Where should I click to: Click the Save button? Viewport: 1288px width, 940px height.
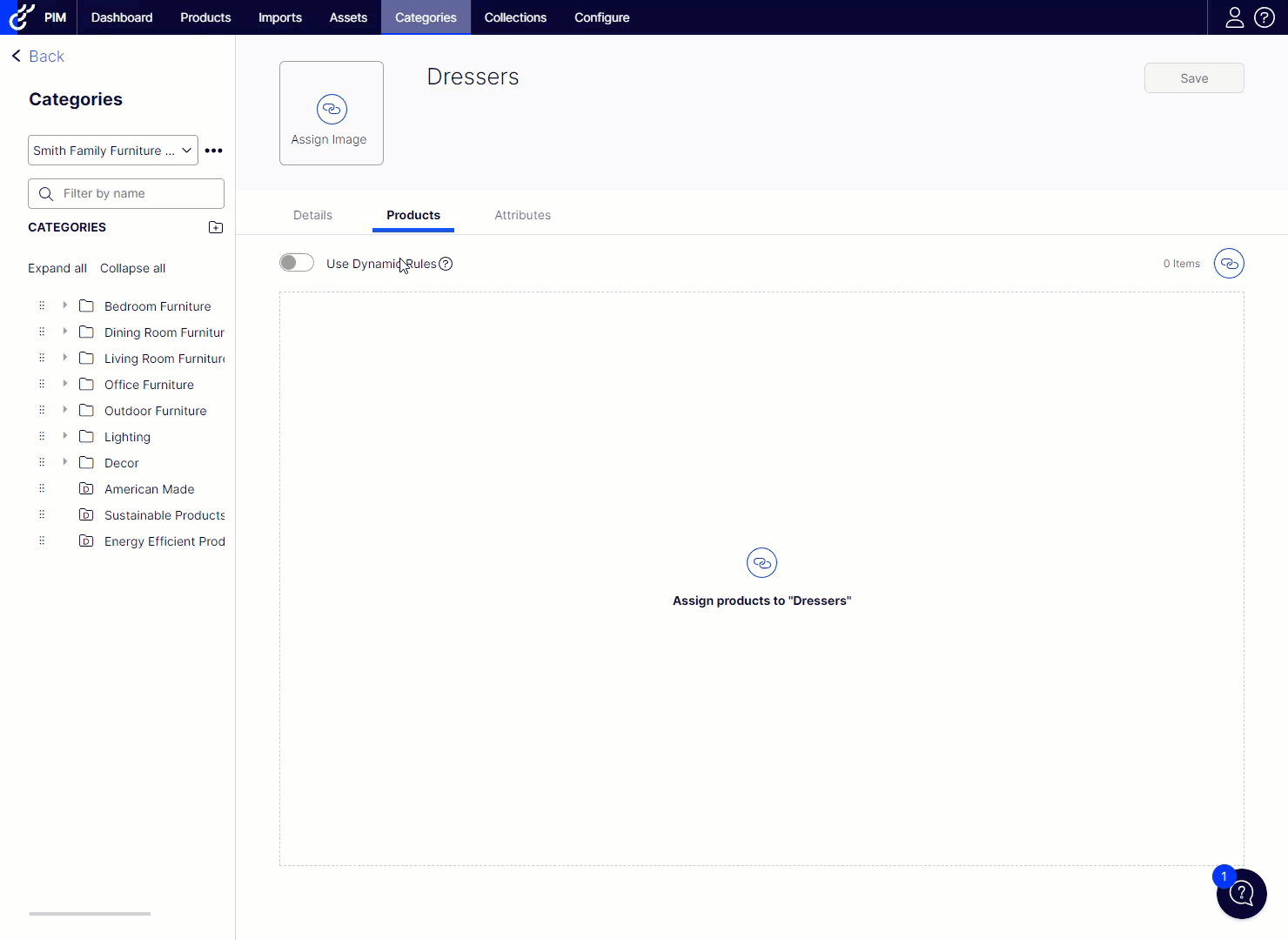(x=1193, y=77)
